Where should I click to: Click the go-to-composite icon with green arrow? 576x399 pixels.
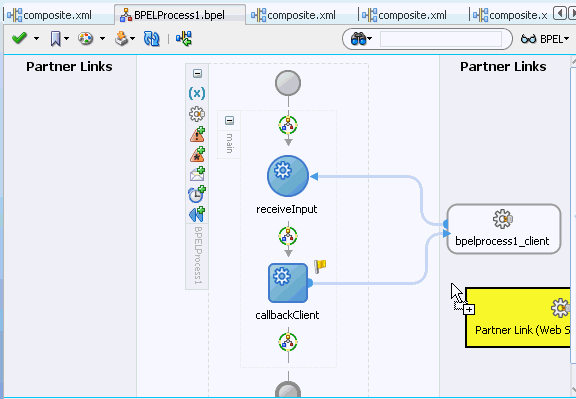coord(184,39)
